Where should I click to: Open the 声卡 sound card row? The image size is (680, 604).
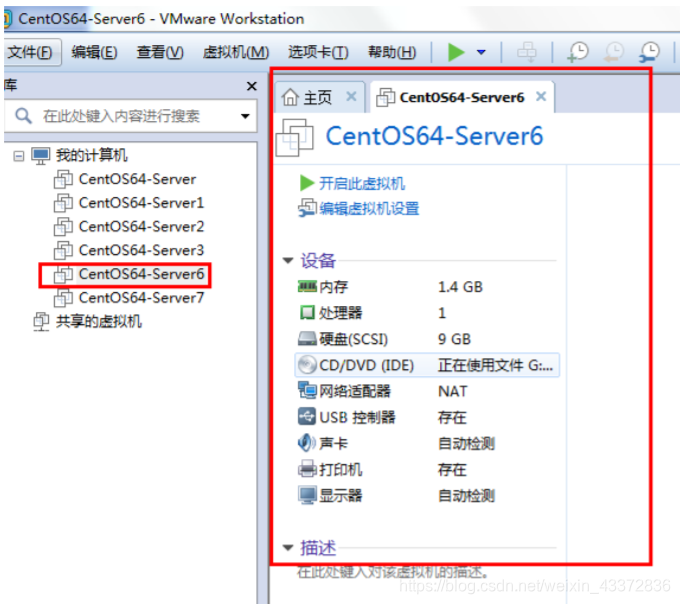point(427,443)
